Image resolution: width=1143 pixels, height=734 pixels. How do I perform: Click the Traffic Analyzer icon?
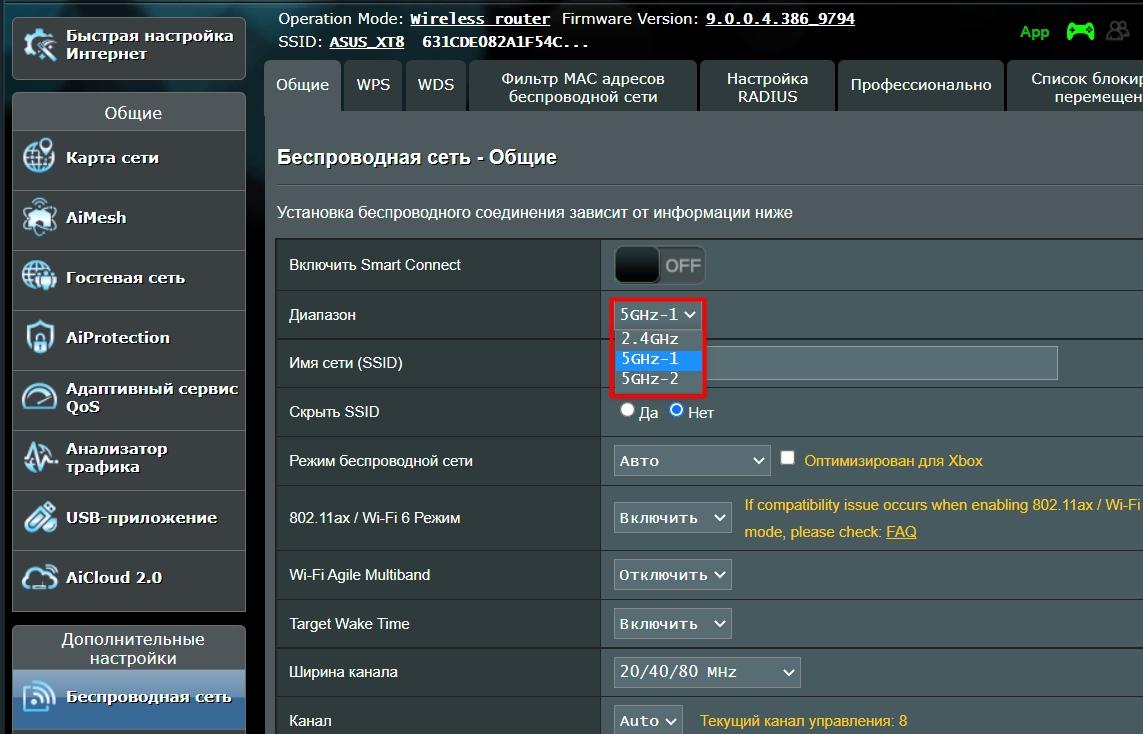point(39,457)
